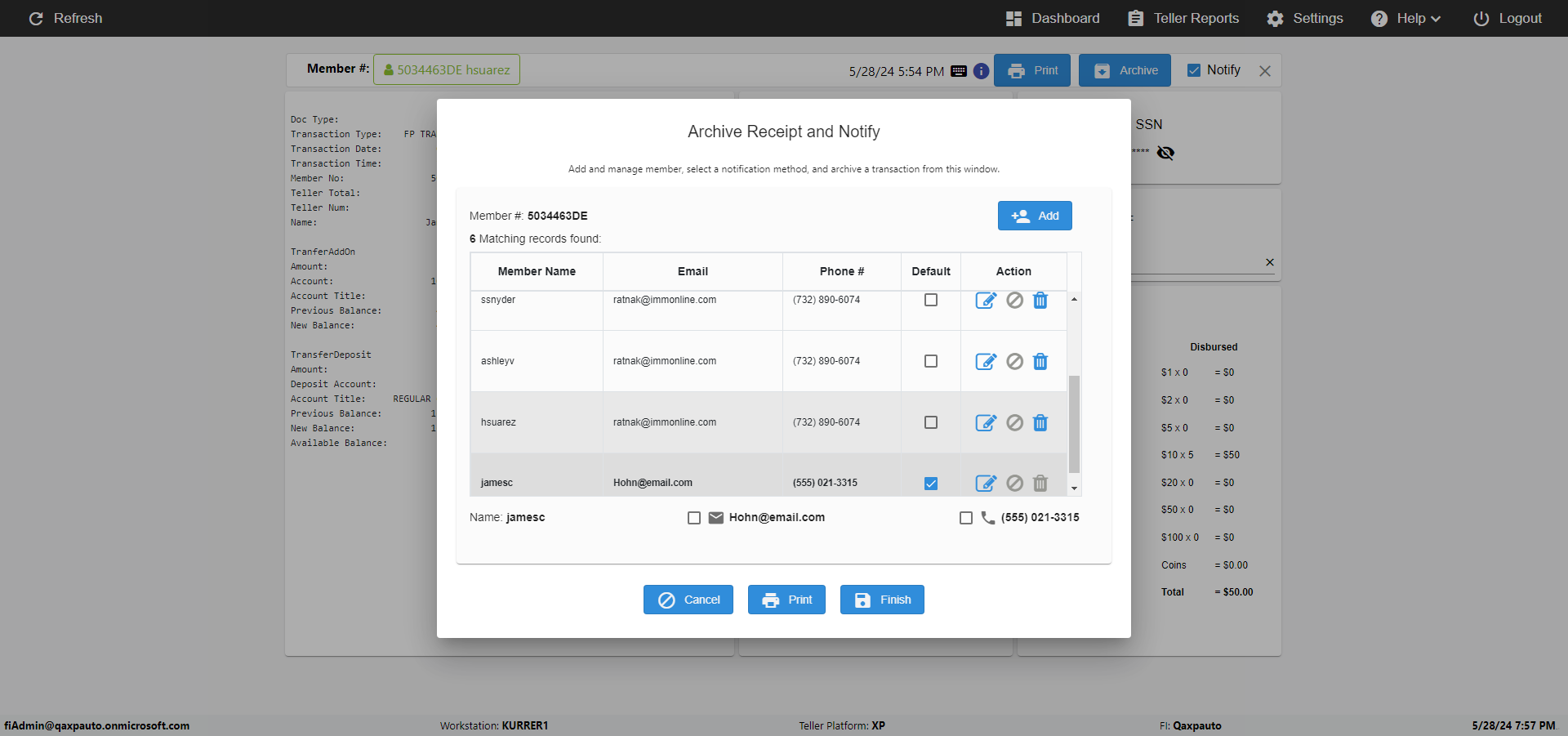Cancel the Archive Receipt dialog

click(x=688, y=600)
